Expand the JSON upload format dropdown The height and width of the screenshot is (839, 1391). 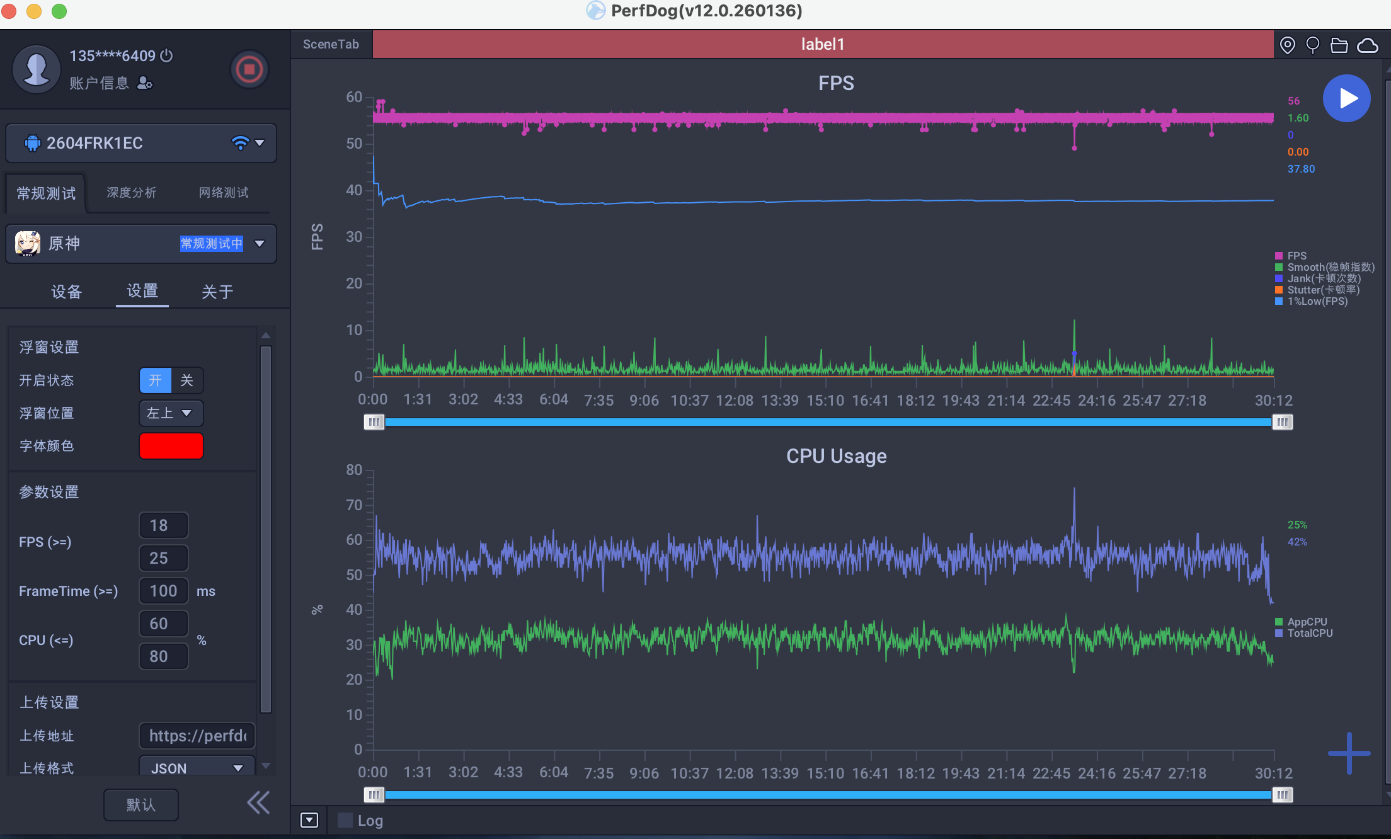pos(197,768)
